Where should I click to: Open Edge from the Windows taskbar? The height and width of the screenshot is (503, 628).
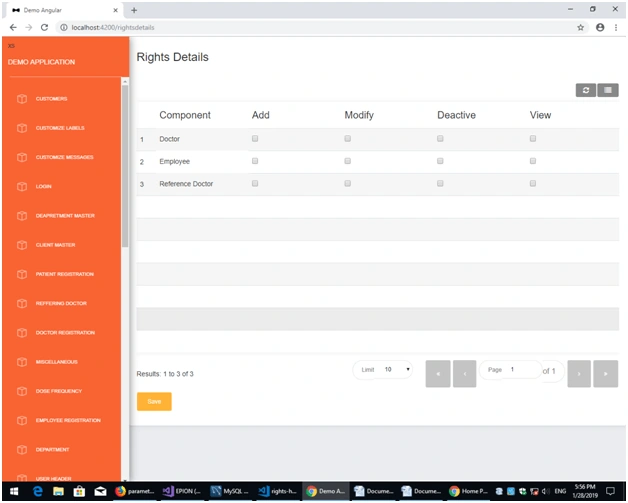coord(38,491)
